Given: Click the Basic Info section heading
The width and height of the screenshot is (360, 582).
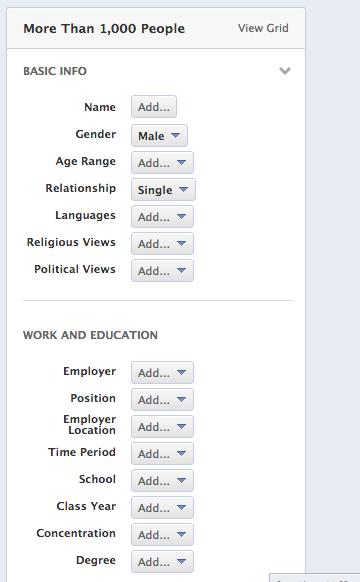Looking at the screenshot, I should pyautogui.click(x=55, y=71).
